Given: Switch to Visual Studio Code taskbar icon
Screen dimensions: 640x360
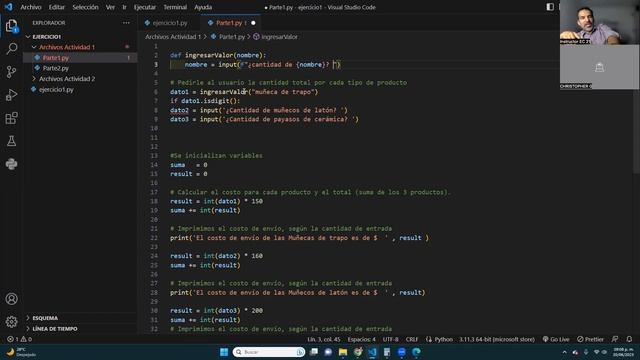Looking at the screenshot, I should point(372,352).
